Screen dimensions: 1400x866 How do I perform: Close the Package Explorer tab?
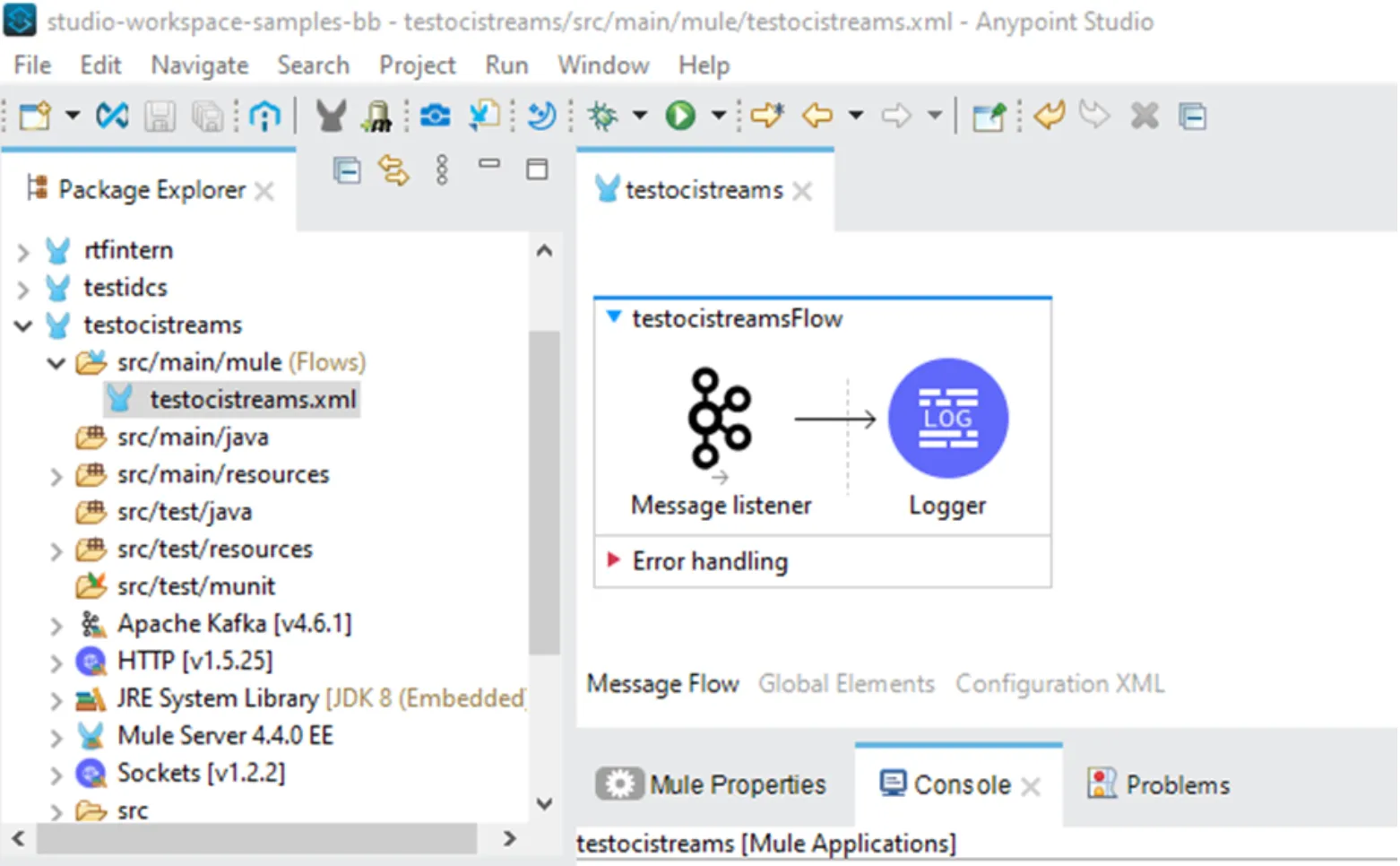click(264, 191)
